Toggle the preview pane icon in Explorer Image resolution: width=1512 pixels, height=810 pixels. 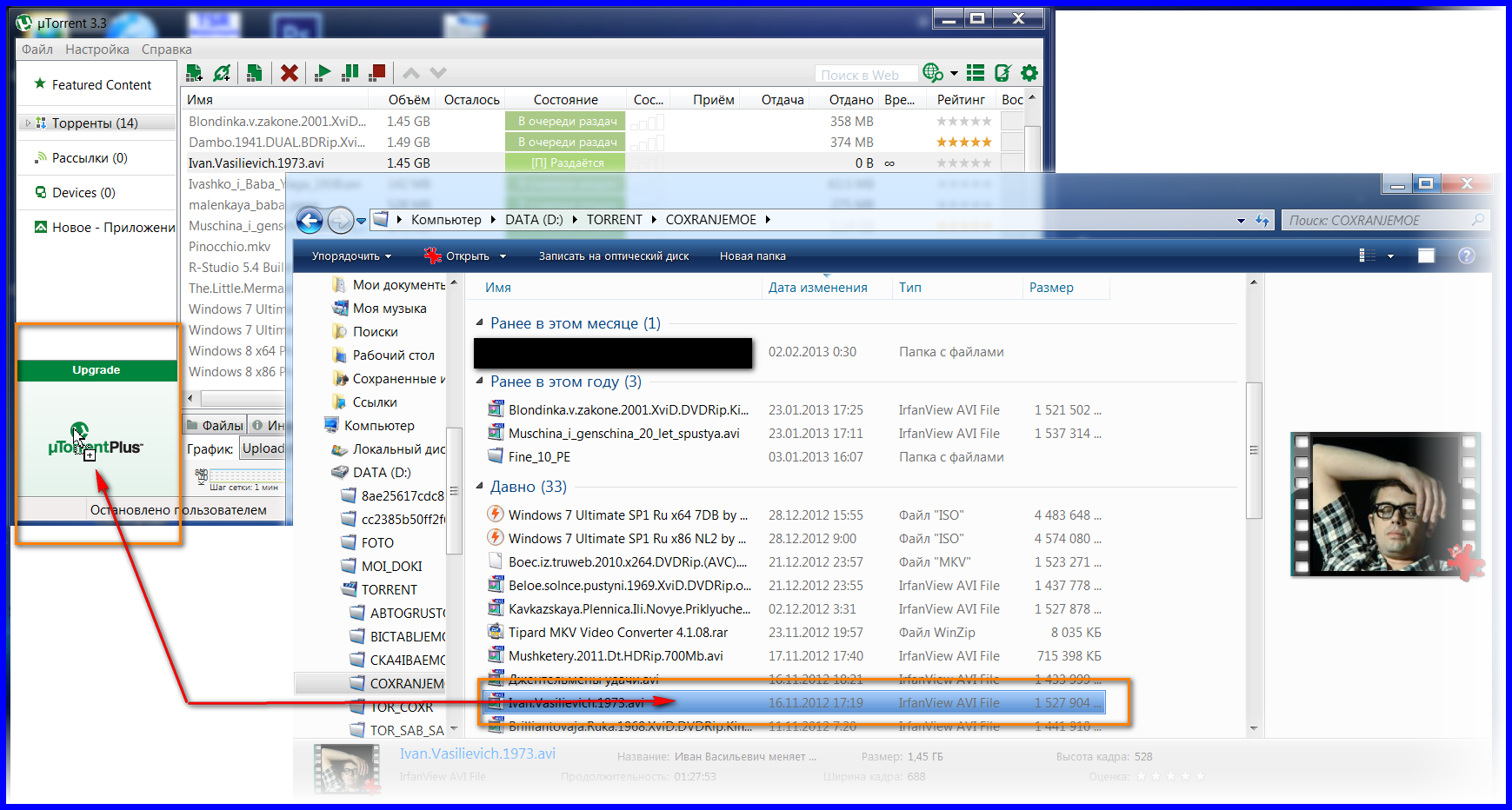1426,256
